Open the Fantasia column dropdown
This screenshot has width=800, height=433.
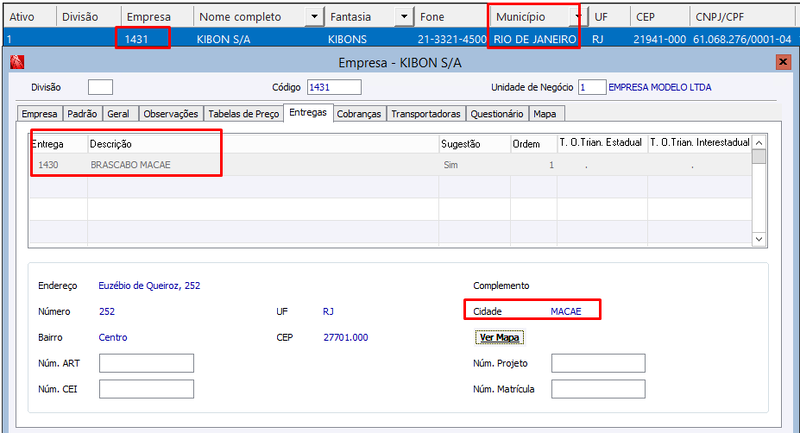coord(404,17)
